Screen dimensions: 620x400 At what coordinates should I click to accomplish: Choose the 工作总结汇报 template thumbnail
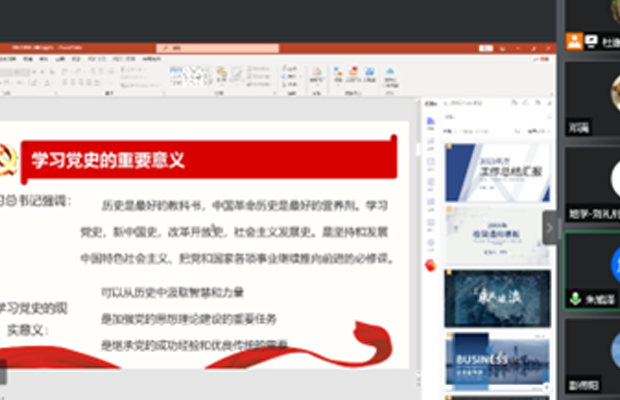tap(497, 170)
